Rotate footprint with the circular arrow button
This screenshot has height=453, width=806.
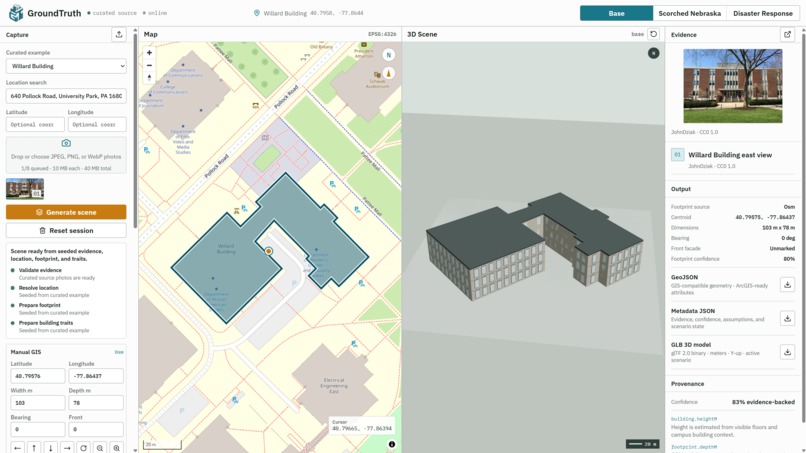click(x=83, y=448)
